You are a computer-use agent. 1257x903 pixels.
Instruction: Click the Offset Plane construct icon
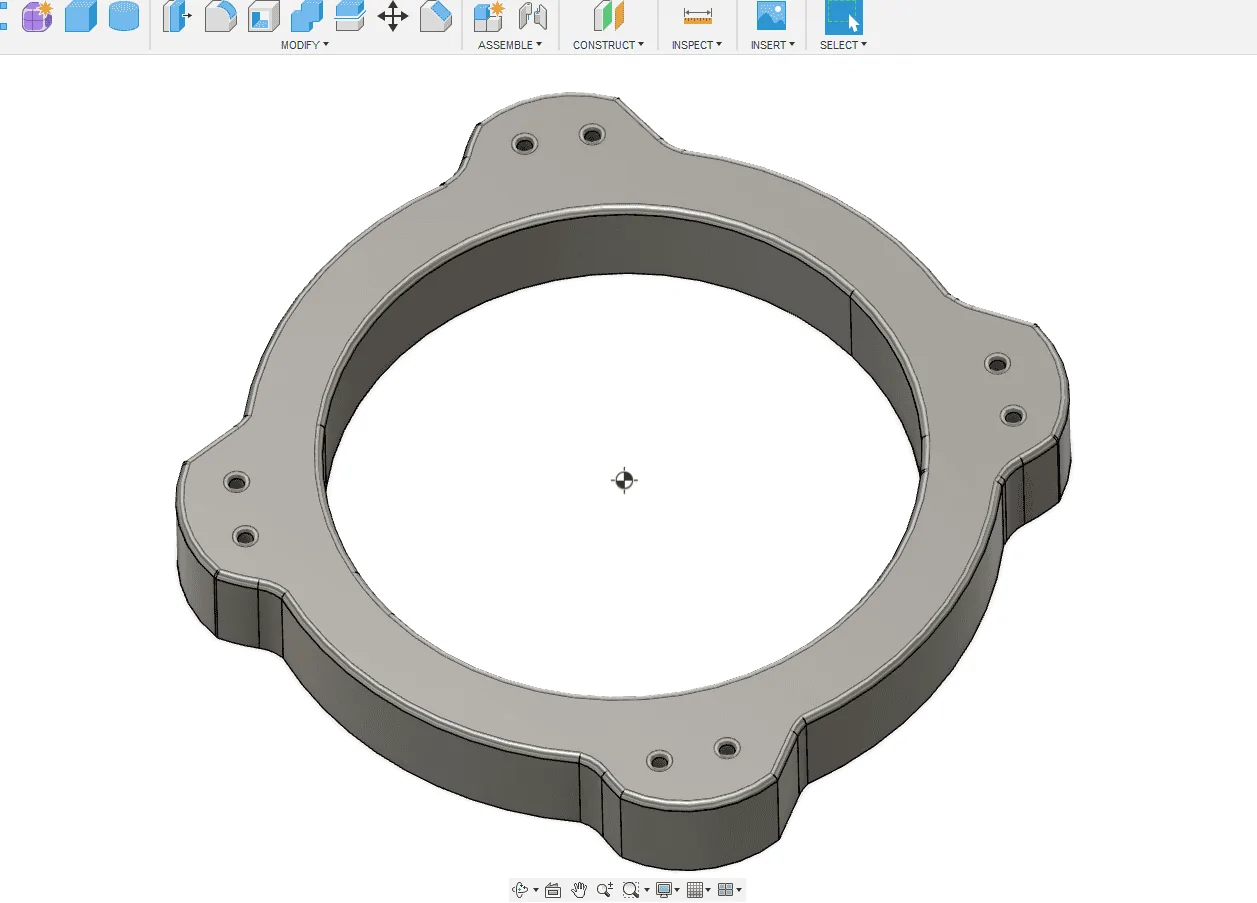click(608, 16)
